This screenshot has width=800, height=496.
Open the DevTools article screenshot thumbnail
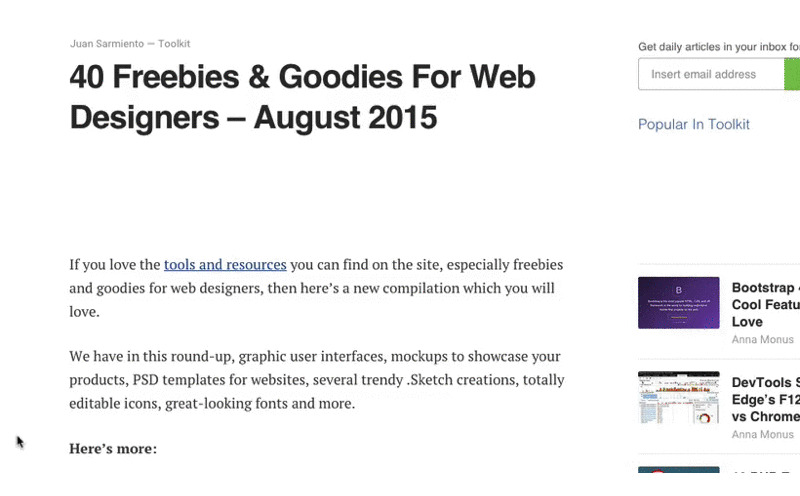[x=678, y=398]
